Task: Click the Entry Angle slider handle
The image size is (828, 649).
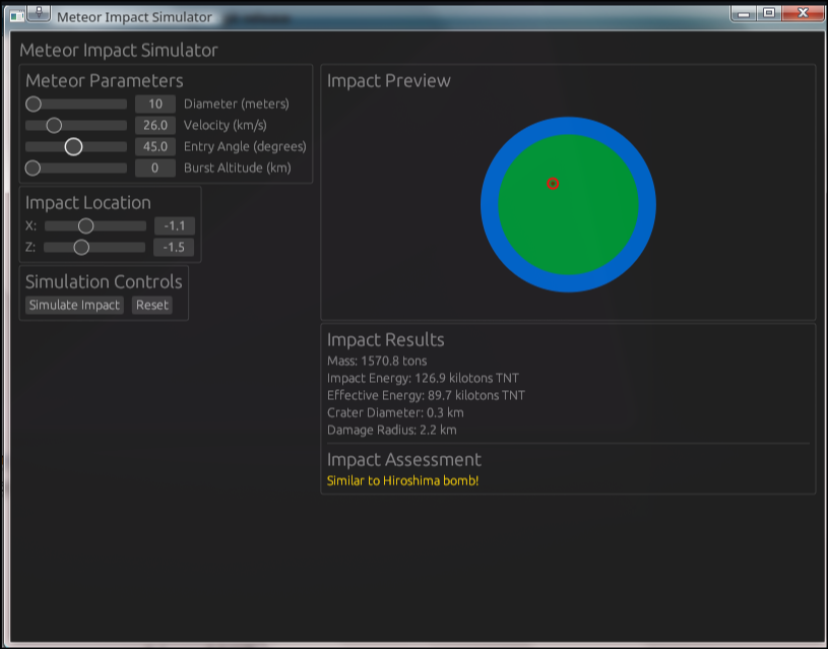Action: click(x=74, y=146)
